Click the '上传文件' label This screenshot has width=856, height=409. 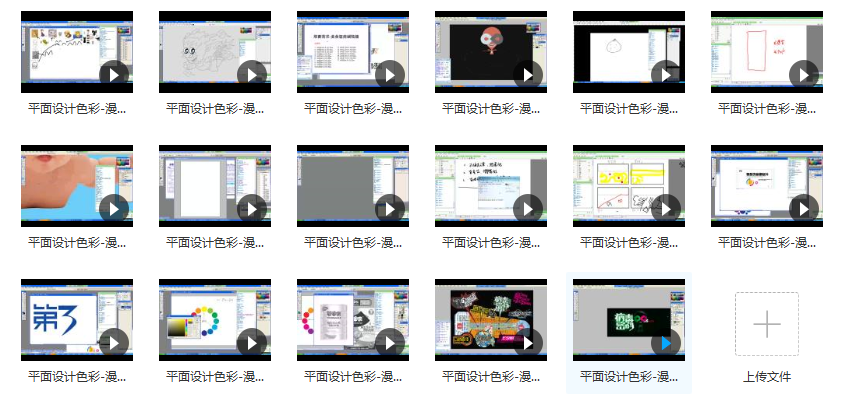[x=766, y=377]
